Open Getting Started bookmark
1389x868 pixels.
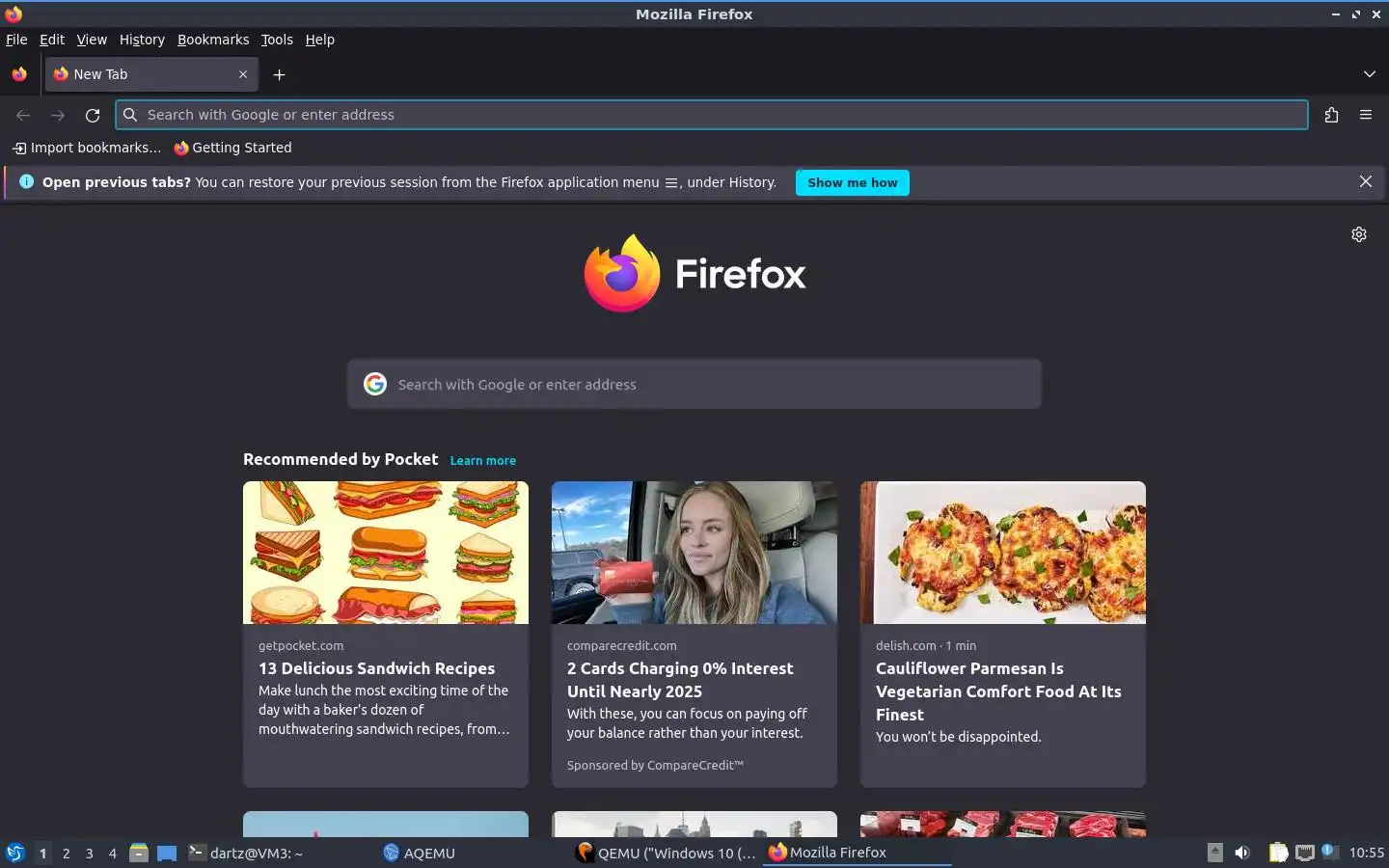pos(232,148)
